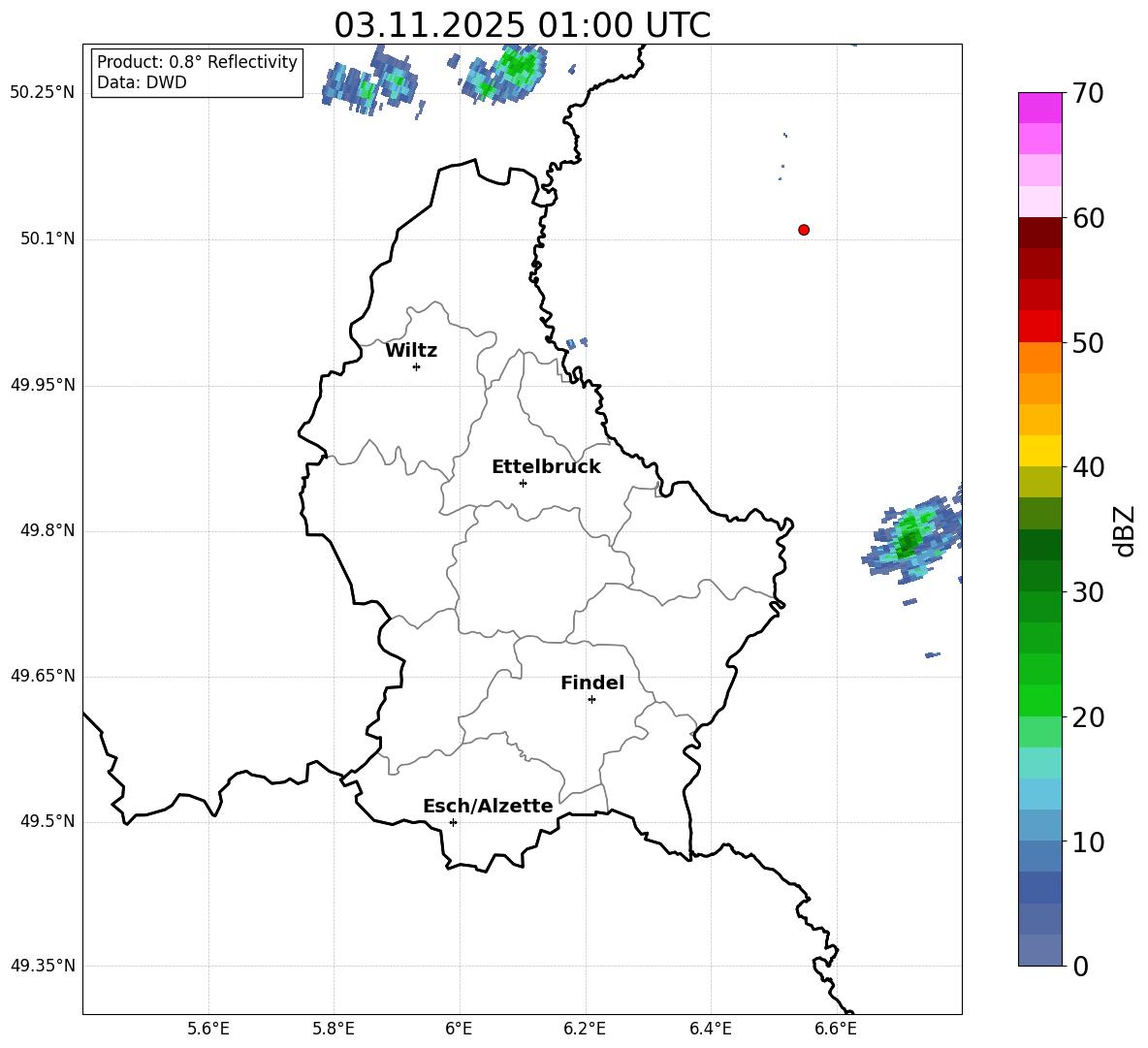Click the title 03.11.2025 01:00 UTC
This screenshot has width=1148, height=1048.
[522, 25]
